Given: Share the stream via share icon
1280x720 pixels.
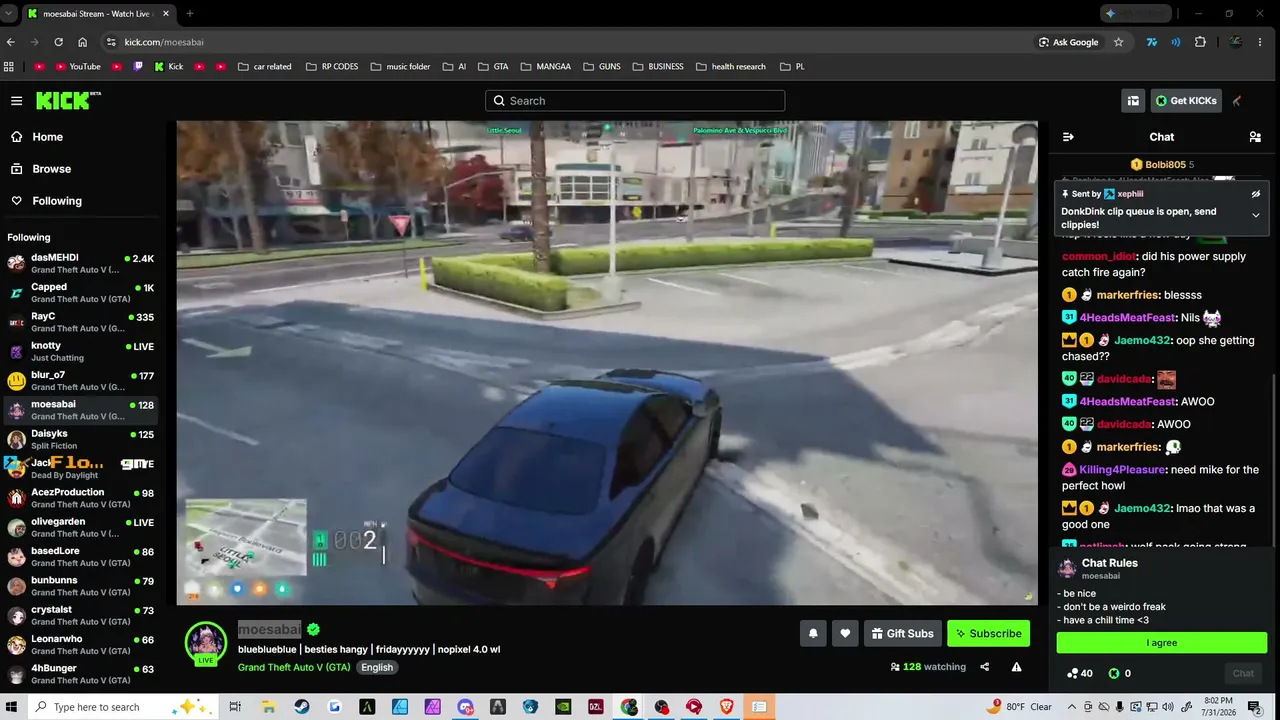Looking at the screenshot, I should pyautogui.click(x=985, y=667).
